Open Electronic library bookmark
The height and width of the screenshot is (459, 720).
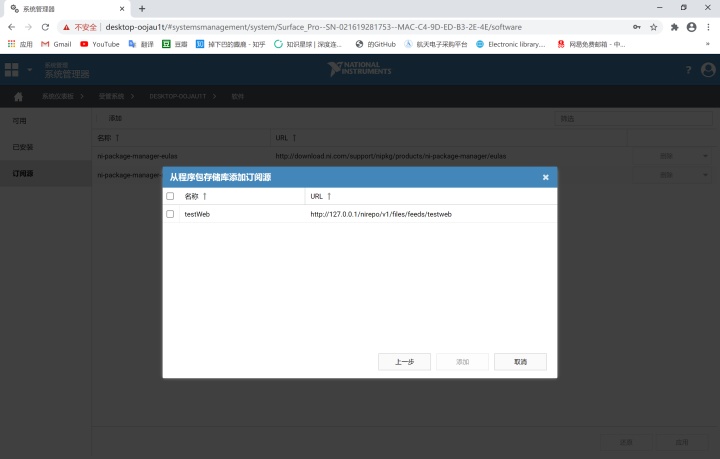point(511,44)
